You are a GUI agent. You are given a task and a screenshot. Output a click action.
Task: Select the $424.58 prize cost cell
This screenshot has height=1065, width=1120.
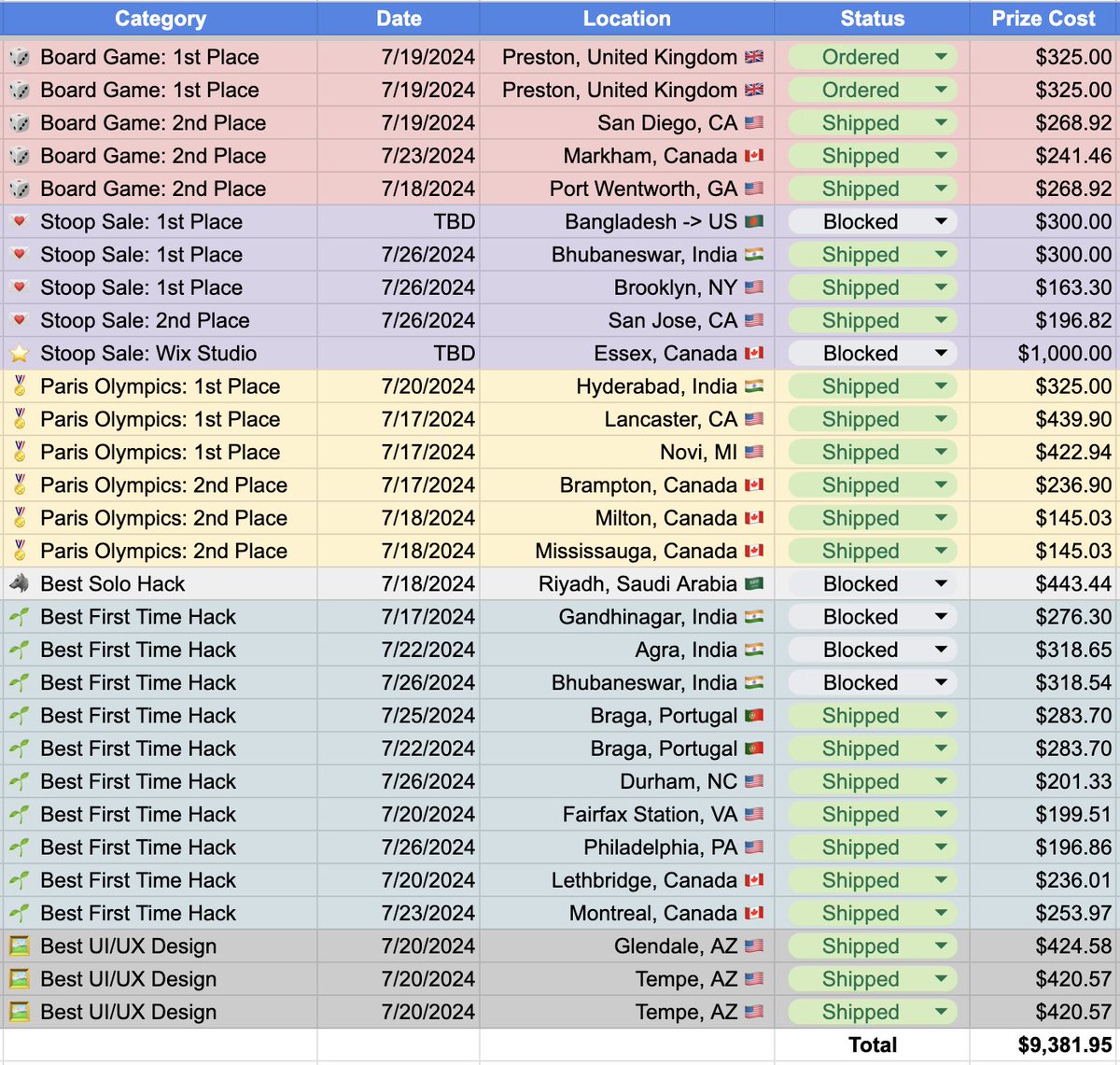1043,946
